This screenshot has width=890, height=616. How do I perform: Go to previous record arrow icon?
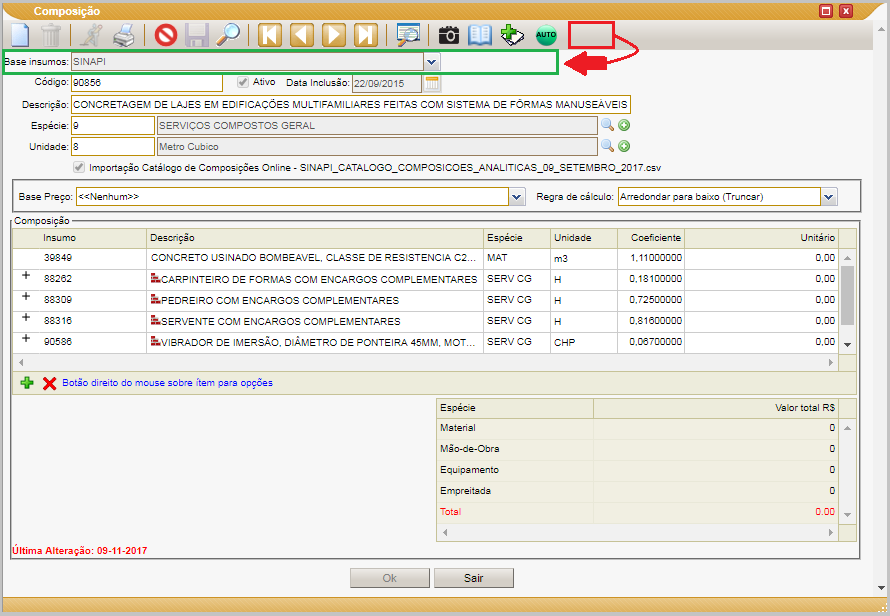pyautogui.click(x=302, y=35)
